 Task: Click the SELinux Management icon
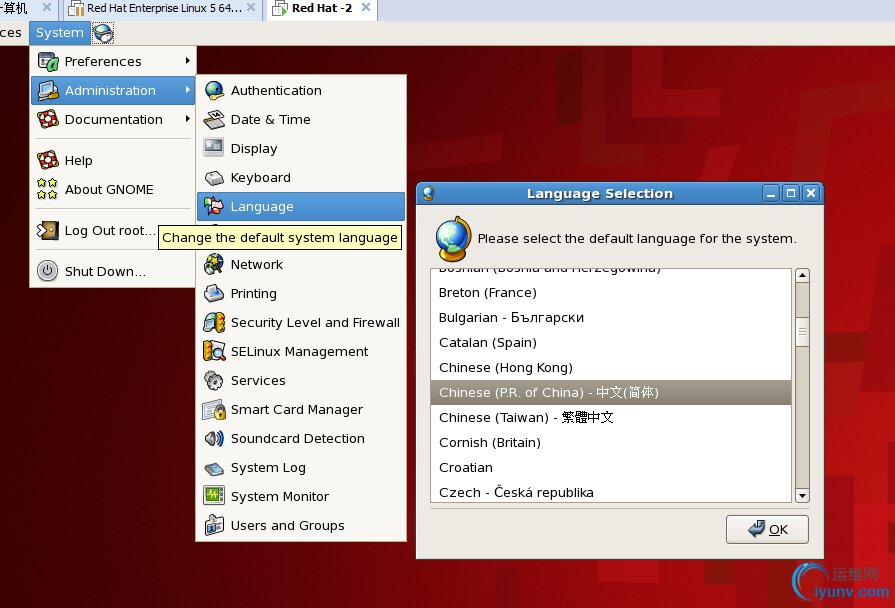point(214,351)
